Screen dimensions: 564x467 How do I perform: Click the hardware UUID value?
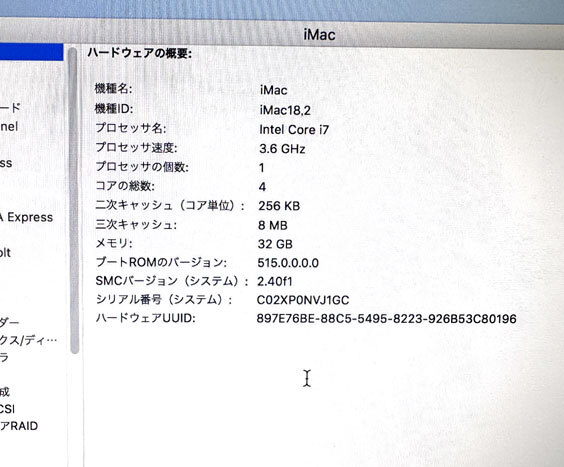[x=386, y=318]
